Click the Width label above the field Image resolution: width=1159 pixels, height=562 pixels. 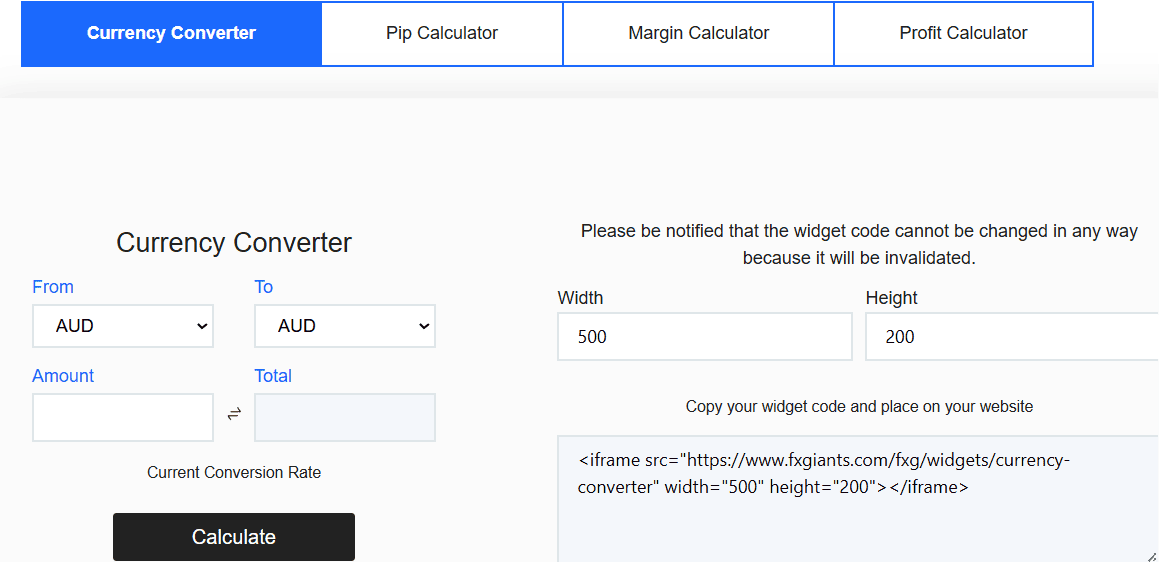click(x=580, y=298)
